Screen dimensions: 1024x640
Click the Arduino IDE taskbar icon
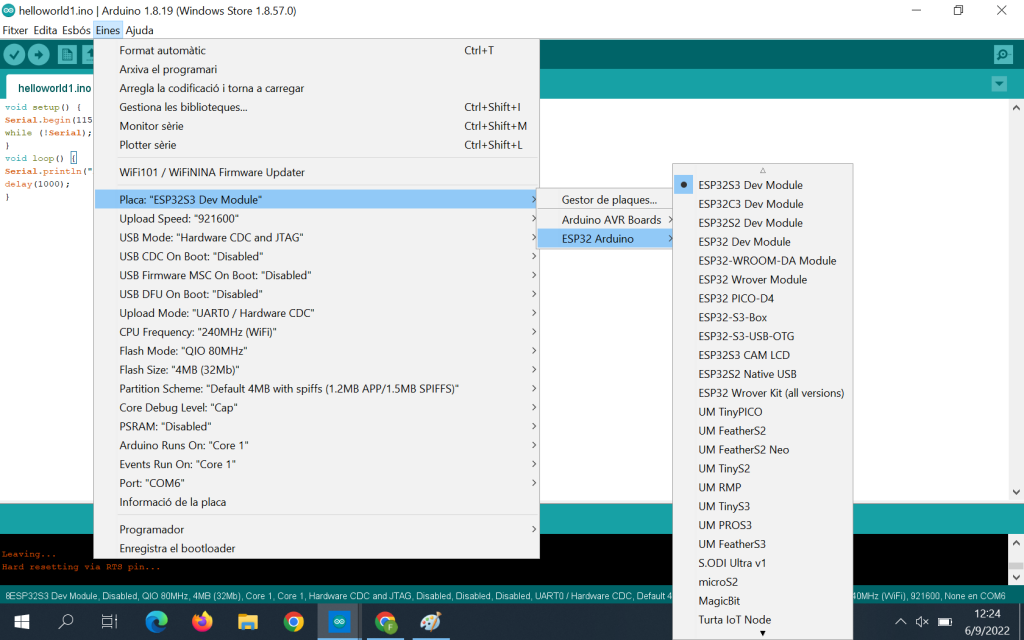(x=338, y=622)
